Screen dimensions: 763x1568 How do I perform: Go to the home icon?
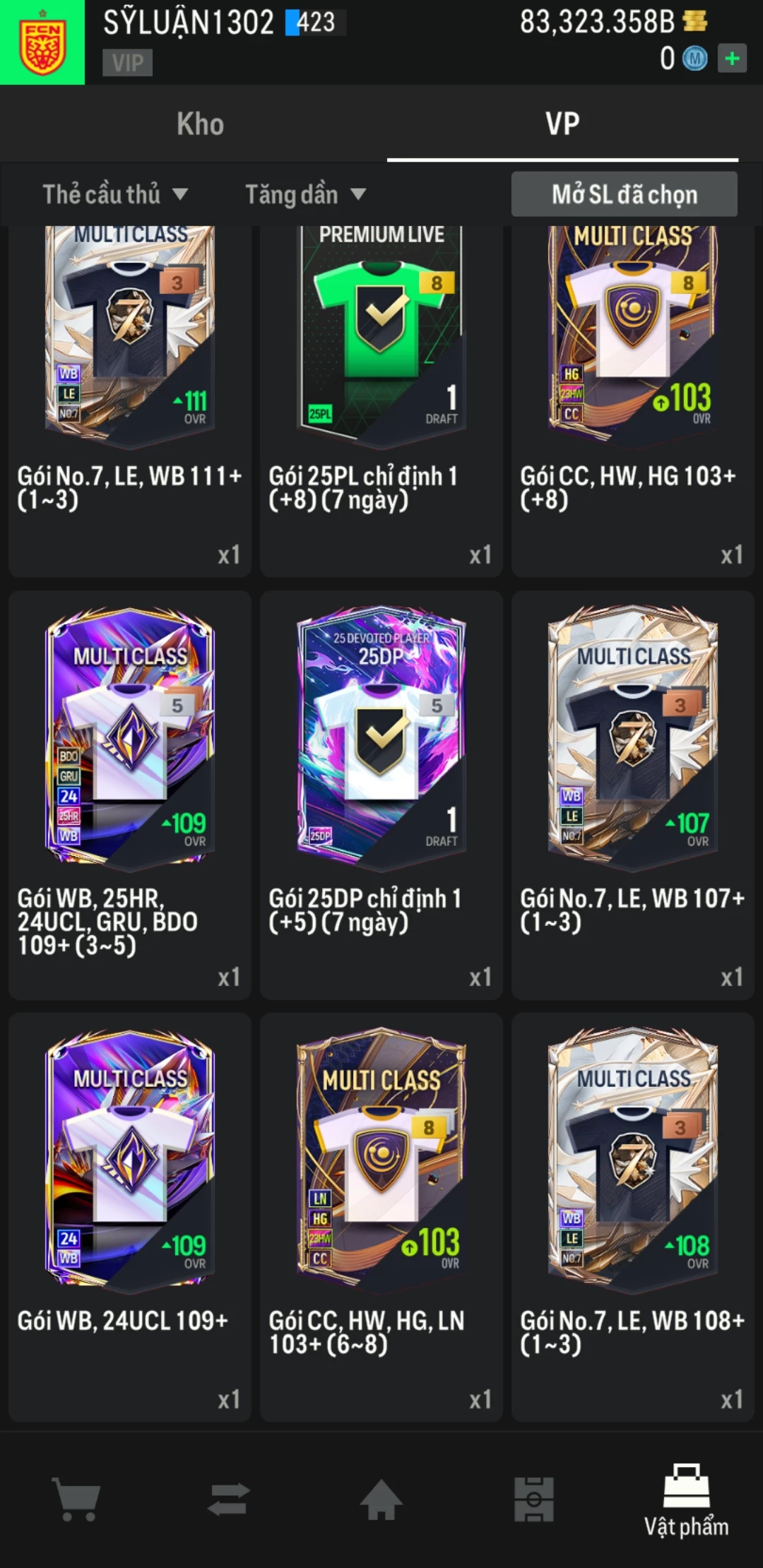coord(381,1499)
